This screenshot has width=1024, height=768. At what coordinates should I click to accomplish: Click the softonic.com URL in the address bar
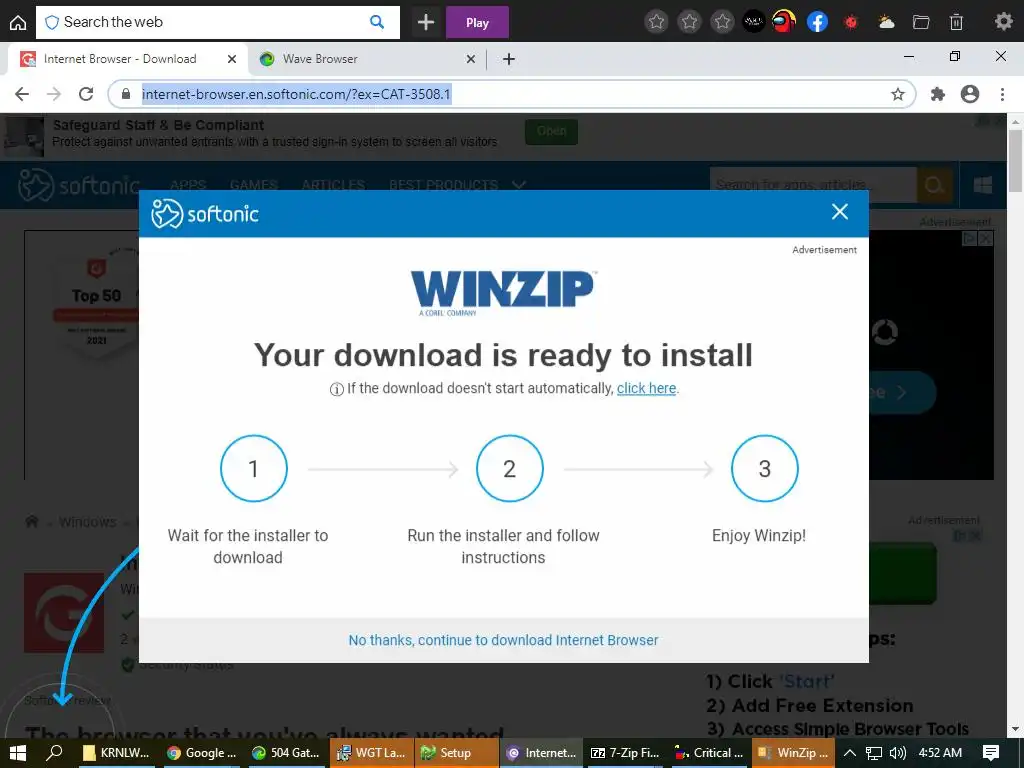pos(296,94)
